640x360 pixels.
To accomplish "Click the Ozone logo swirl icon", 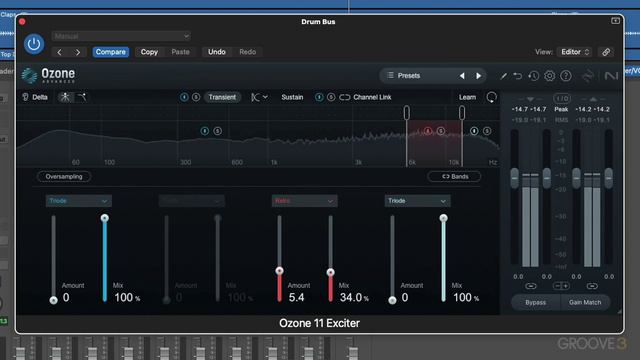I will click(29, 76).
